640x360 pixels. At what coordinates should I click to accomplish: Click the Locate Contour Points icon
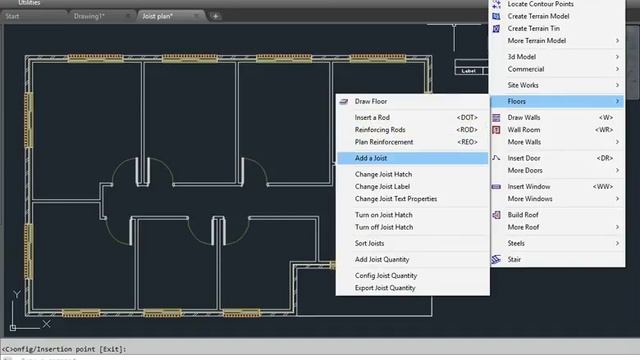tap(496, 4)
